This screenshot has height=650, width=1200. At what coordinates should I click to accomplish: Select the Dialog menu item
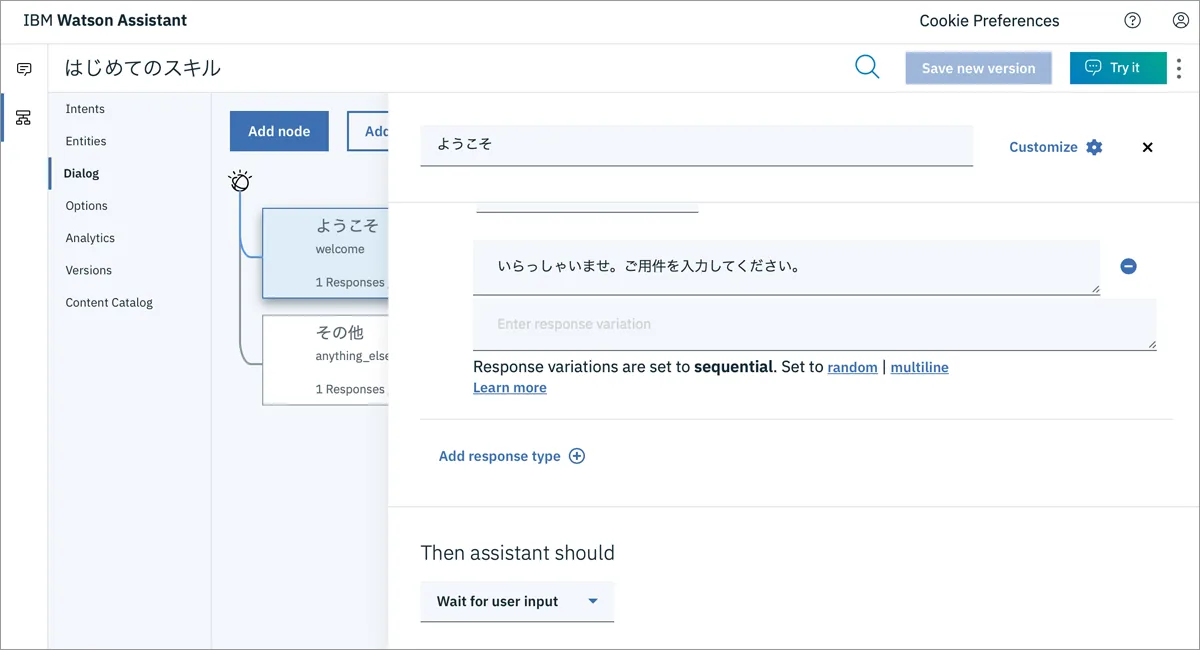point(81,173)
